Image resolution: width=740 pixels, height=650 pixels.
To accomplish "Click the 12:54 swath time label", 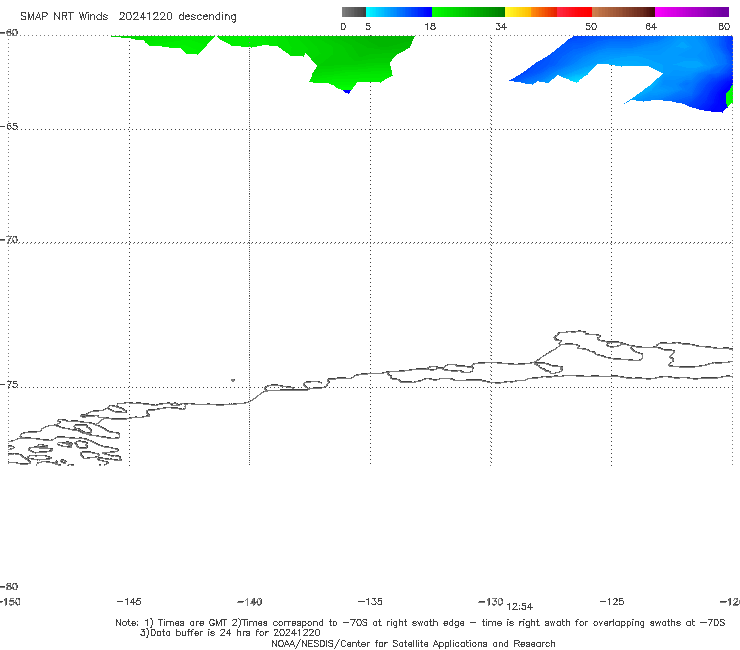I will 520,607.
